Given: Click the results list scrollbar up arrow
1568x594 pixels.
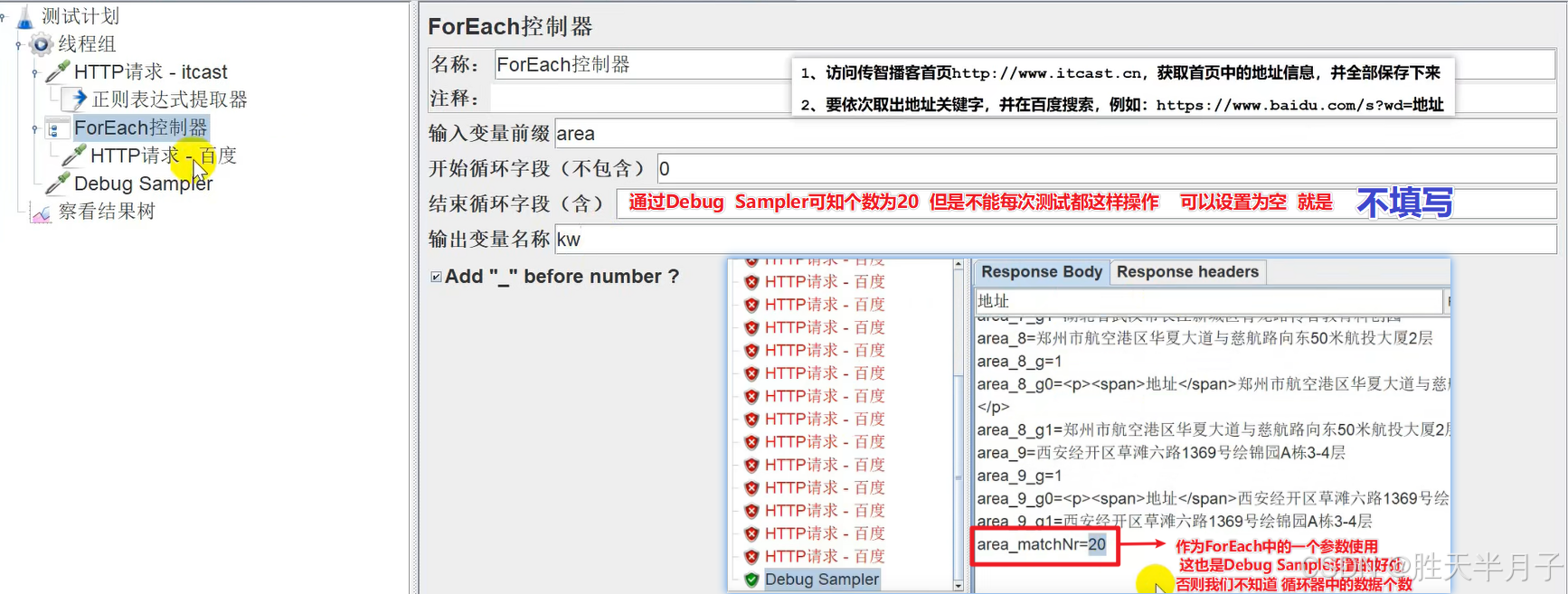Looking at the screenshot, I should (959, 265).
